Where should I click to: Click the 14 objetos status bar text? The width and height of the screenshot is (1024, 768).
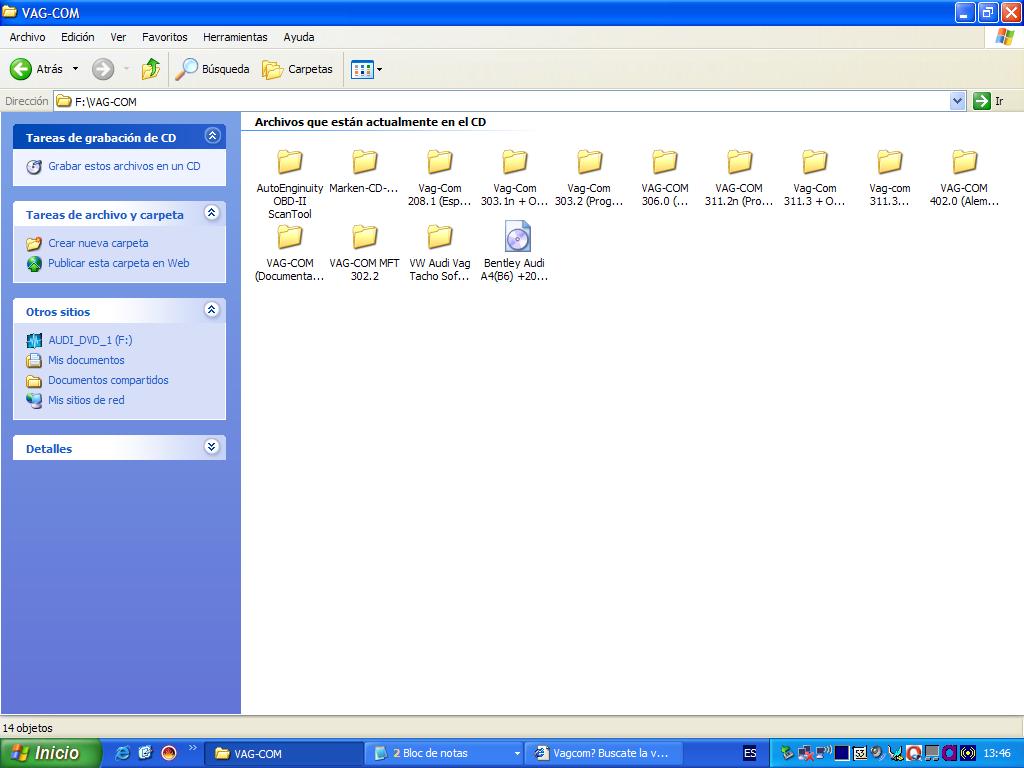27,728
